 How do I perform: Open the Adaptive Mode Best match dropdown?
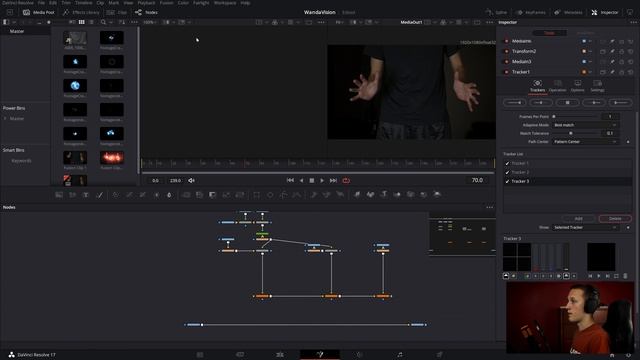pyautogui.click(x=585, y=125)
